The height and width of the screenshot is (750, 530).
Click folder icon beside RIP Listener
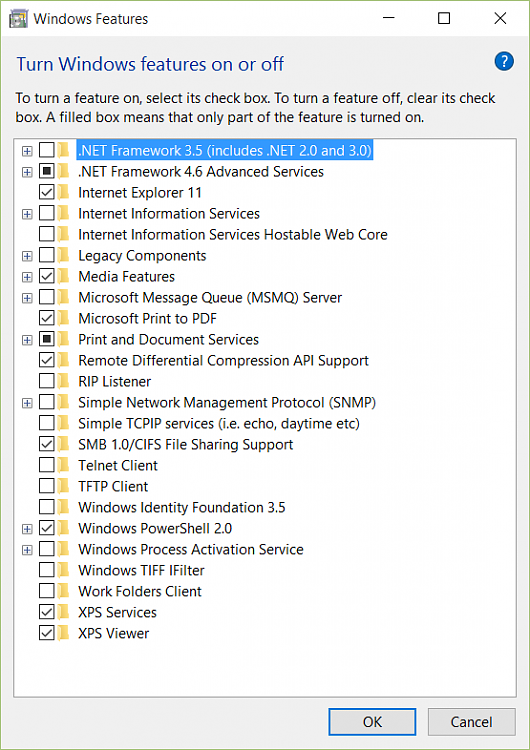(63, 381)
